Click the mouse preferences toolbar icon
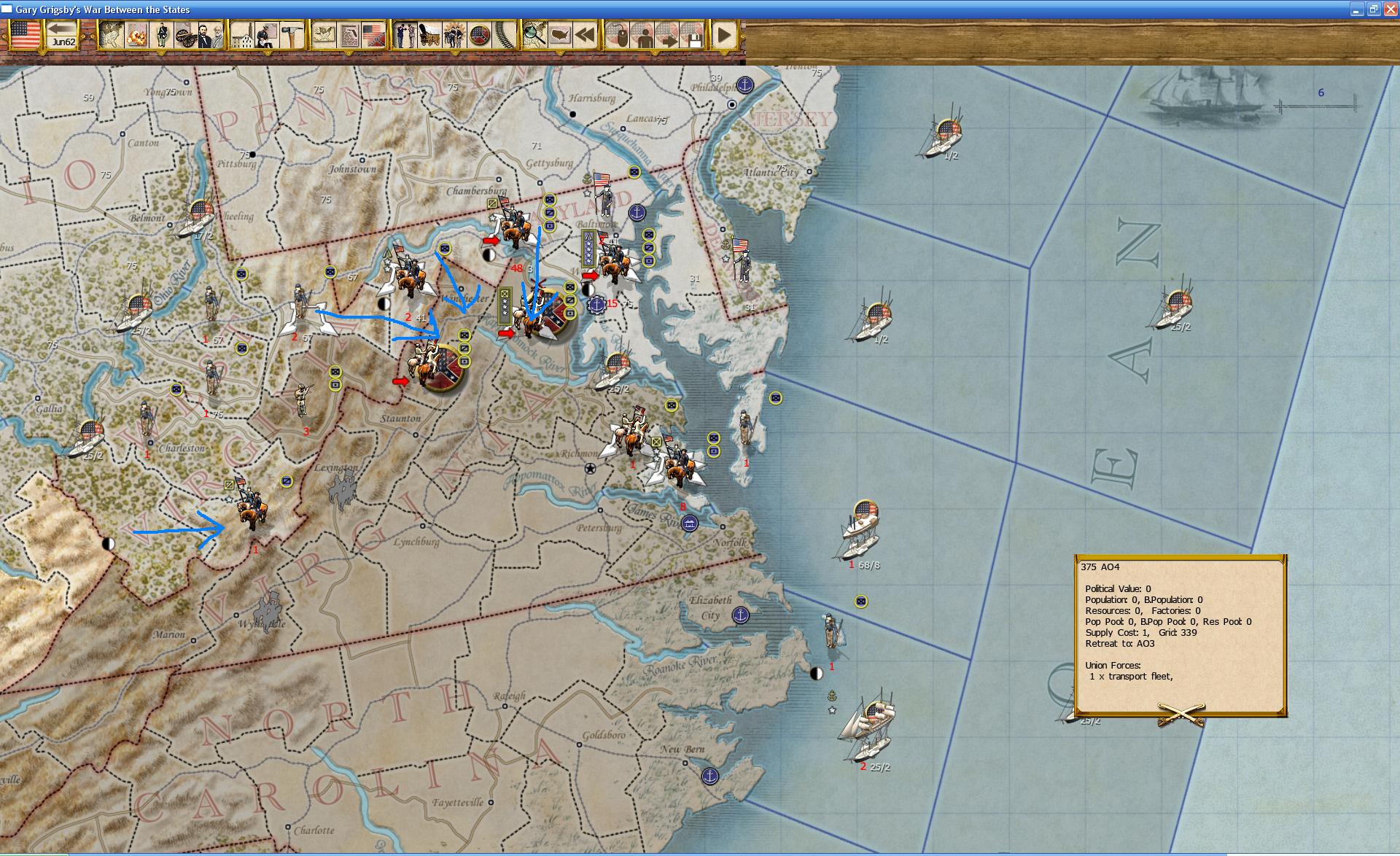The image size is (1400, 856). [x=618, y=35]
